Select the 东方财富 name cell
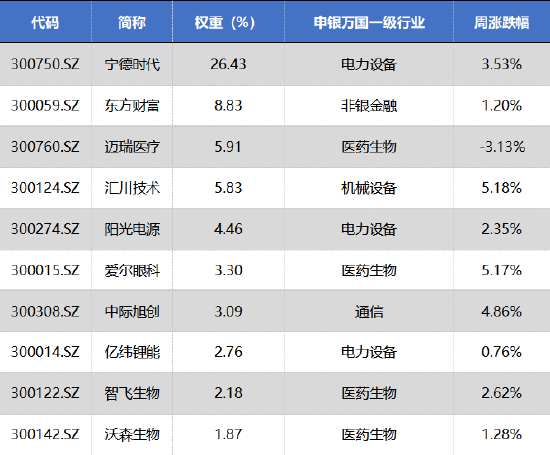The image size is (550, 455). tap(132, 106)
